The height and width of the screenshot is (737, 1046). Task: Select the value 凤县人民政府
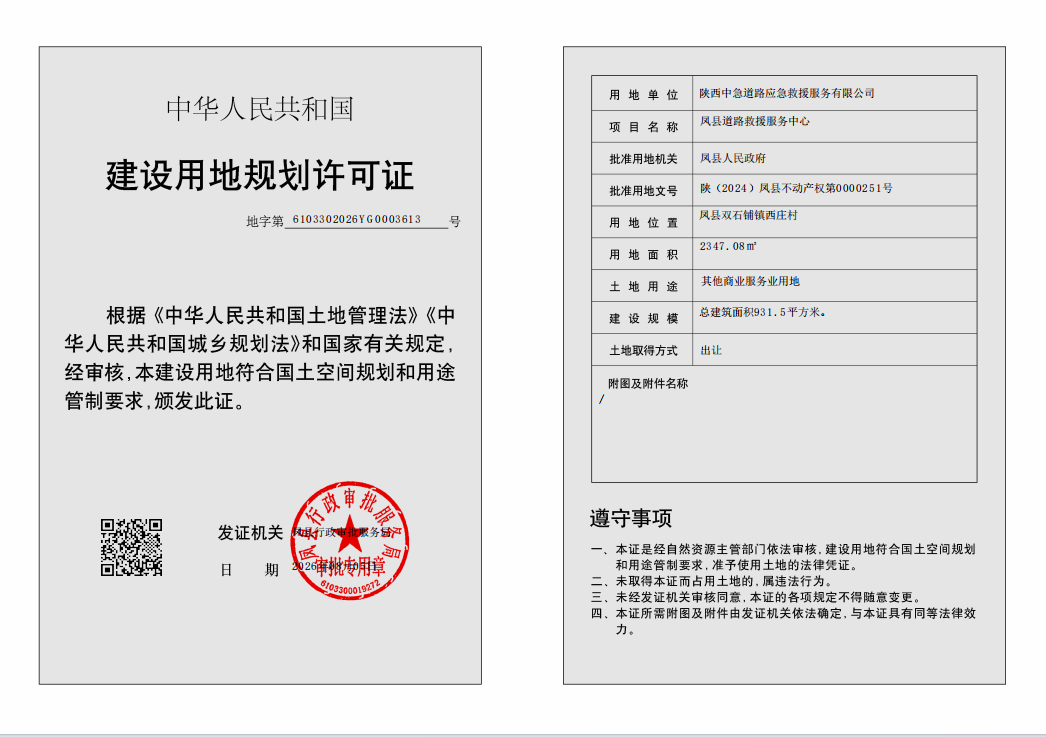(732, 158)
